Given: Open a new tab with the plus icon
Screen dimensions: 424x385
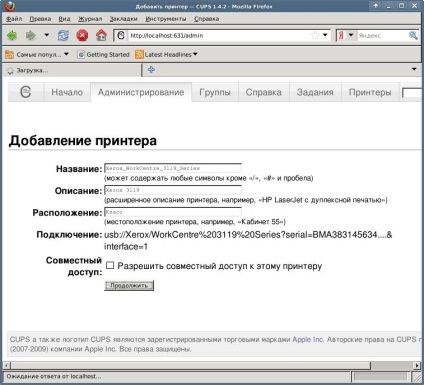Looking at the screenshot, I should (x=151, y=69).
